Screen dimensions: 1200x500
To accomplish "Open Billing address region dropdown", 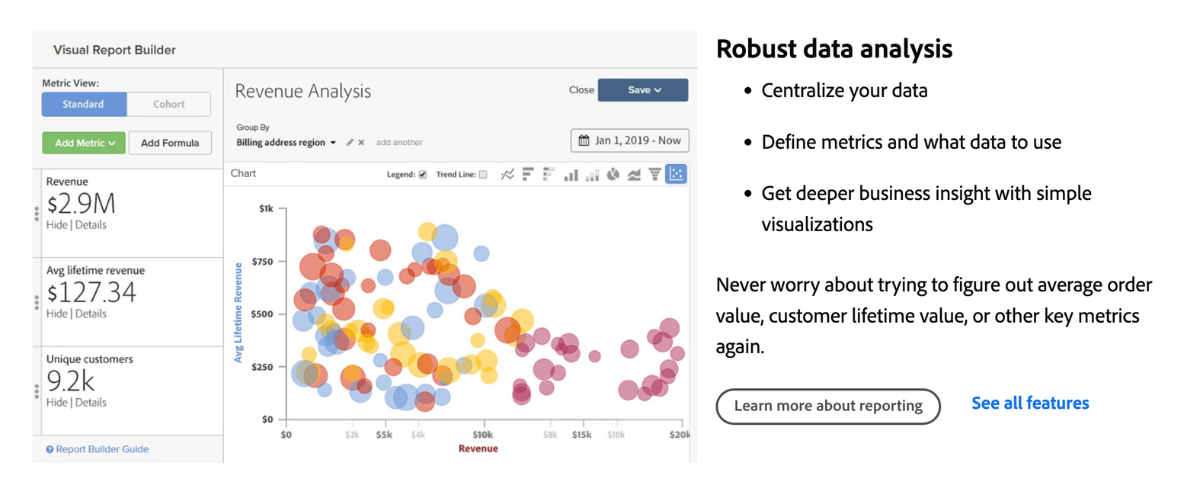I will click(286, 143).
